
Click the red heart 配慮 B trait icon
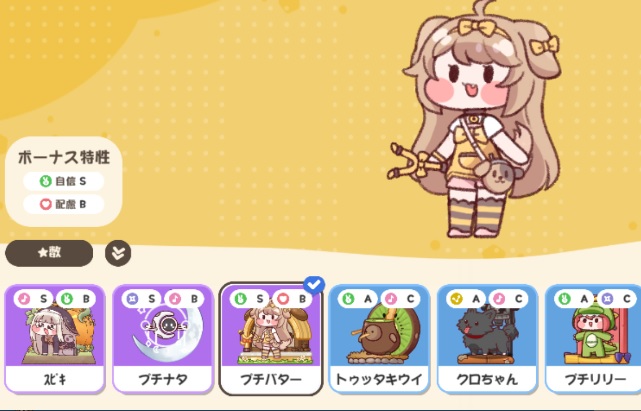click(46, 204)
